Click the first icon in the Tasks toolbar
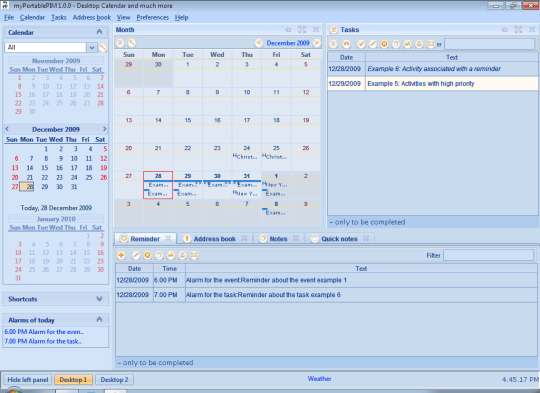The width and height of the screenshot is (540, 393). pyautogui.click(x=333, y=44)
